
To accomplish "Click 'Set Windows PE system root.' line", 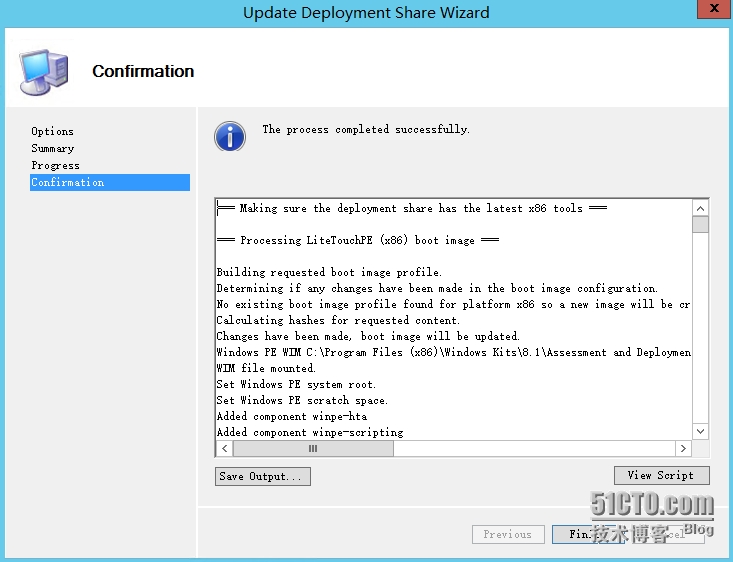I will pyautogui.click(x=296, y=384).
